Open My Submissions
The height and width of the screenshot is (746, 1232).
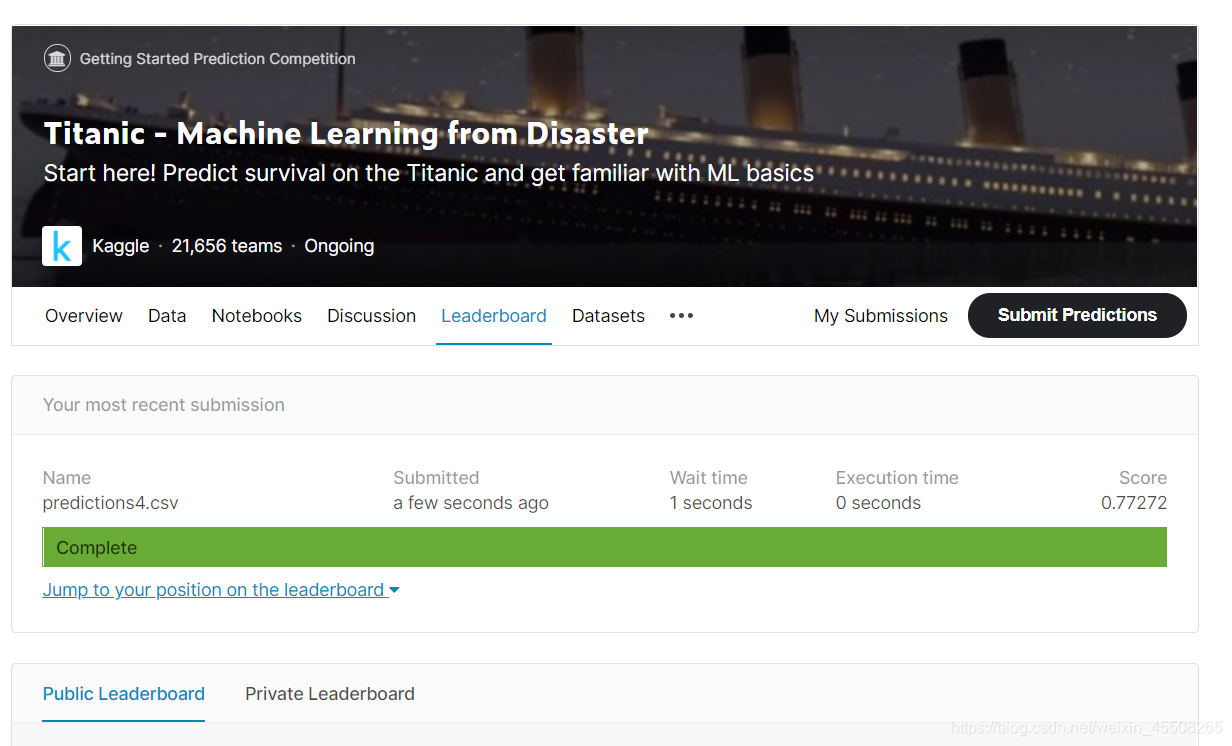(x=881, y=316)
